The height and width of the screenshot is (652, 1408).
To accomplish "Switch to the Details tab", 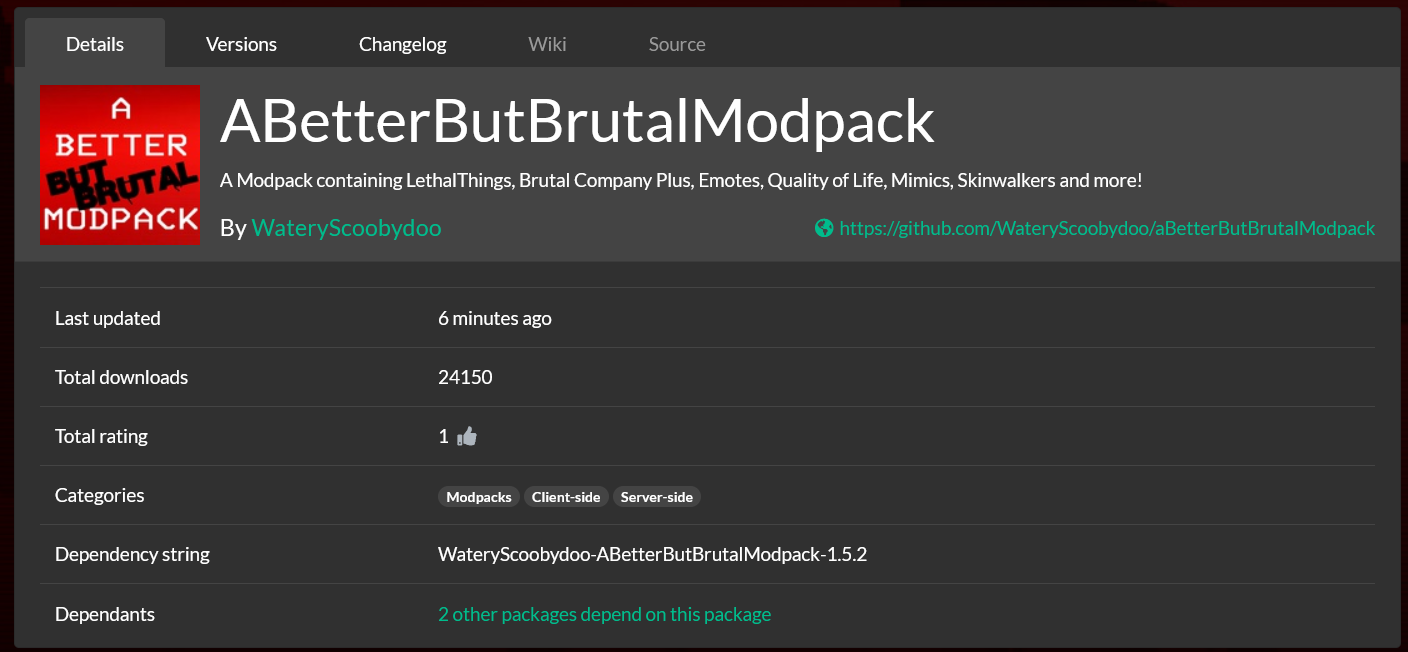I will click(95, 44).
